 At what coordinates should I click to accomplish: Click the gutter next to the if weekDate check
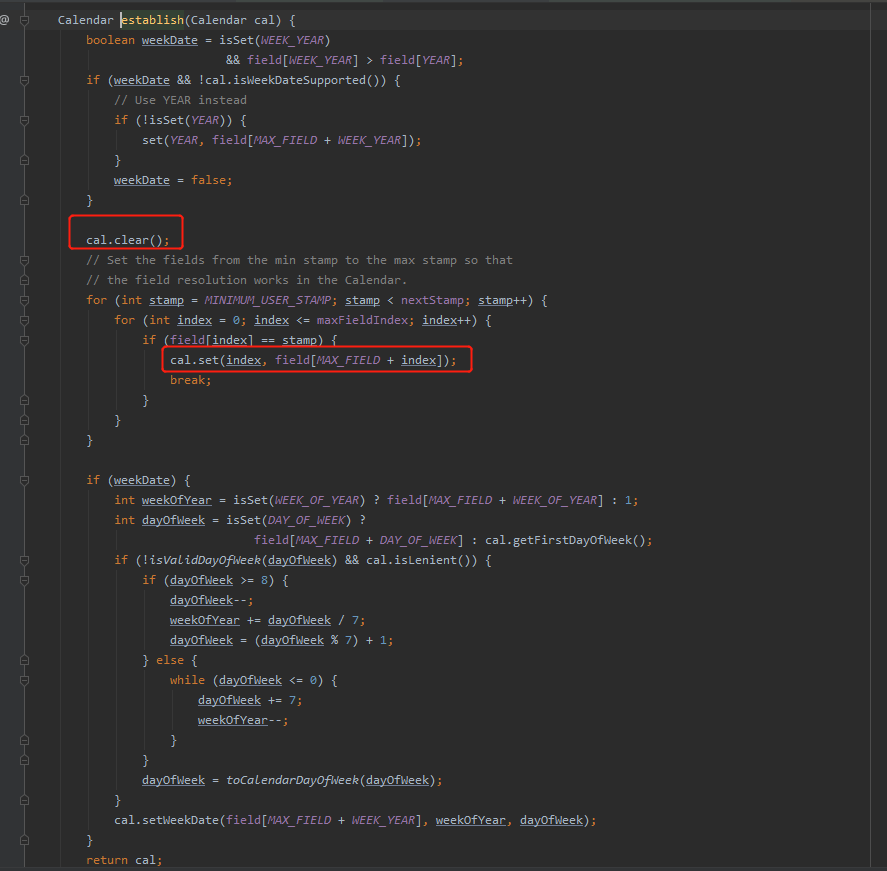pyautogui.click(x=8, y=479)
